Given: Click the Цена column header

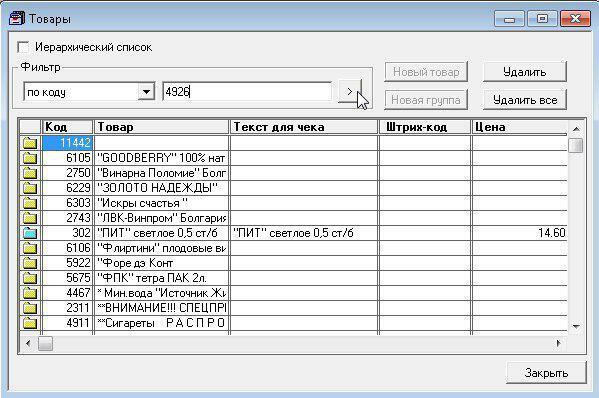Looking at the screenshot, I should pos(520,127).
